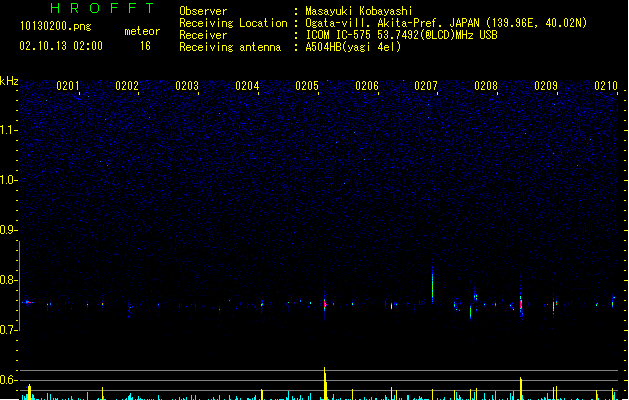This screenshot has height=400, width=629.
Task: Select observer name Masayuki Kobayashi
Action: [359, 11]
